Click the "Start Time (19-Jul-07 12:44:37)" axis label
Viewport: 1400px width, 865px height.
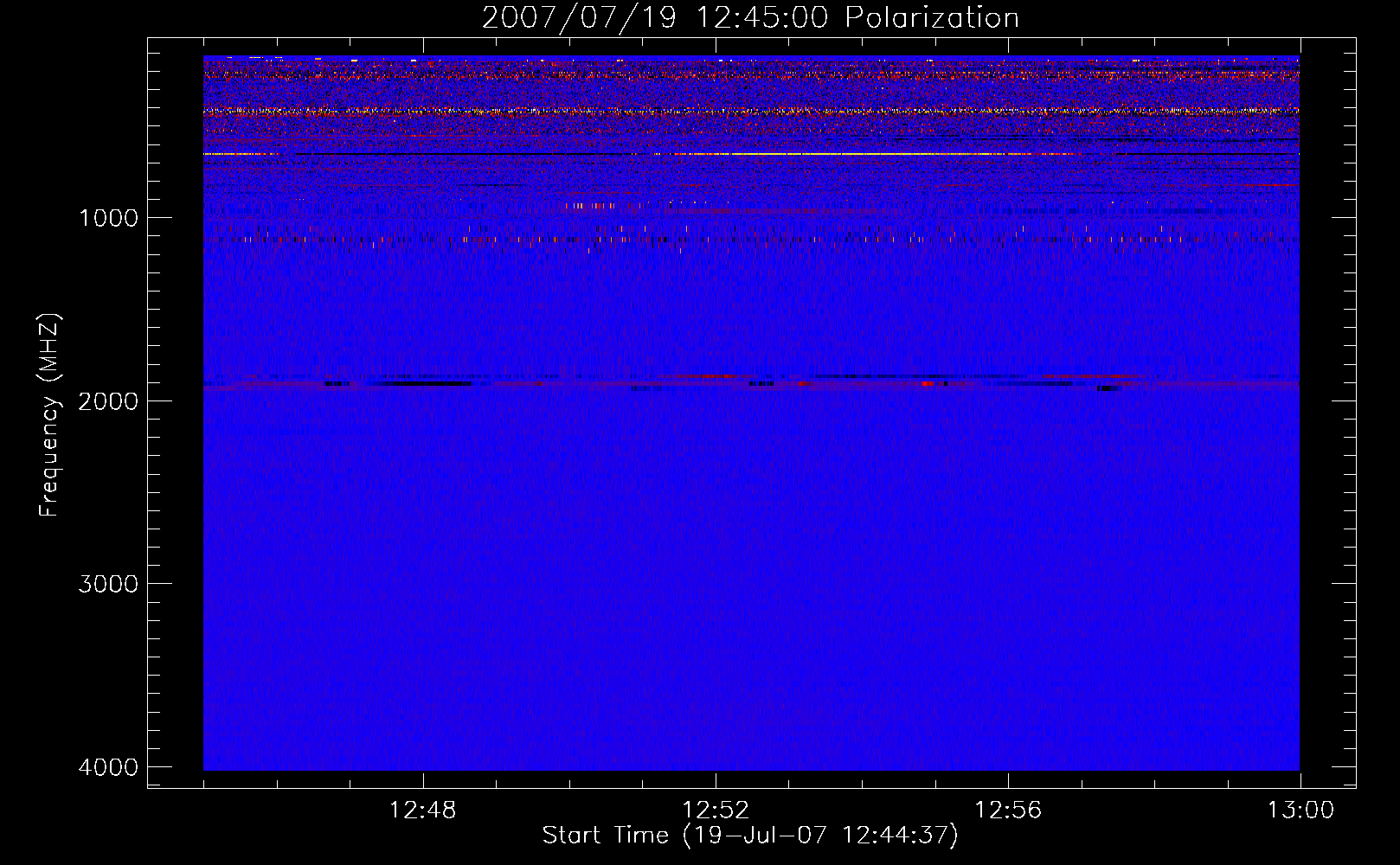[x=750, y=836]
